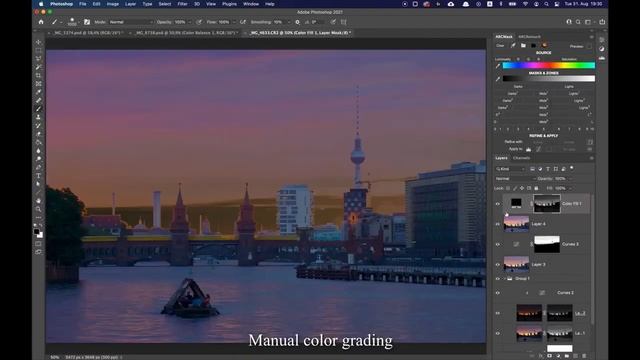This screenshot has height=360, width=640.
Task: Toggle lock all button in Layers
Action: [536, 188]
